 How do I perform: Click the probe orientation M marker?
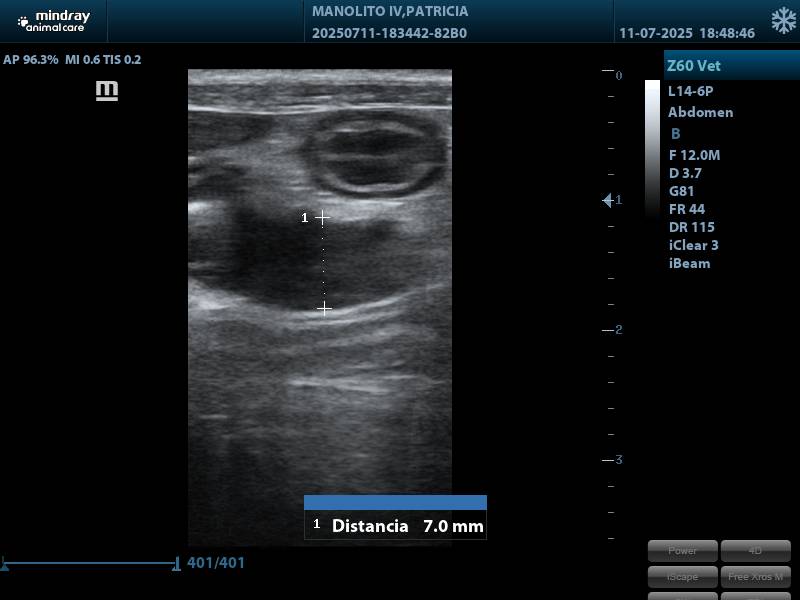click(107, 91)
